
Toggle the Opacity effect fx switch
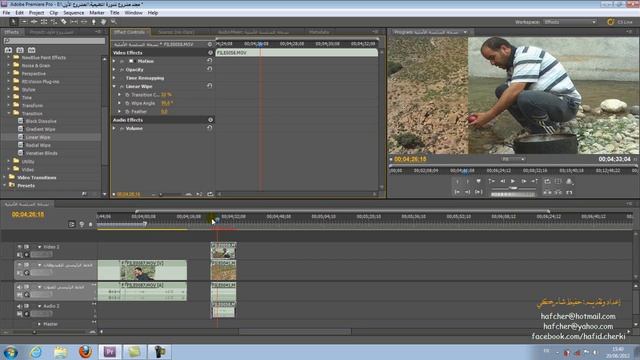(122, 70)
